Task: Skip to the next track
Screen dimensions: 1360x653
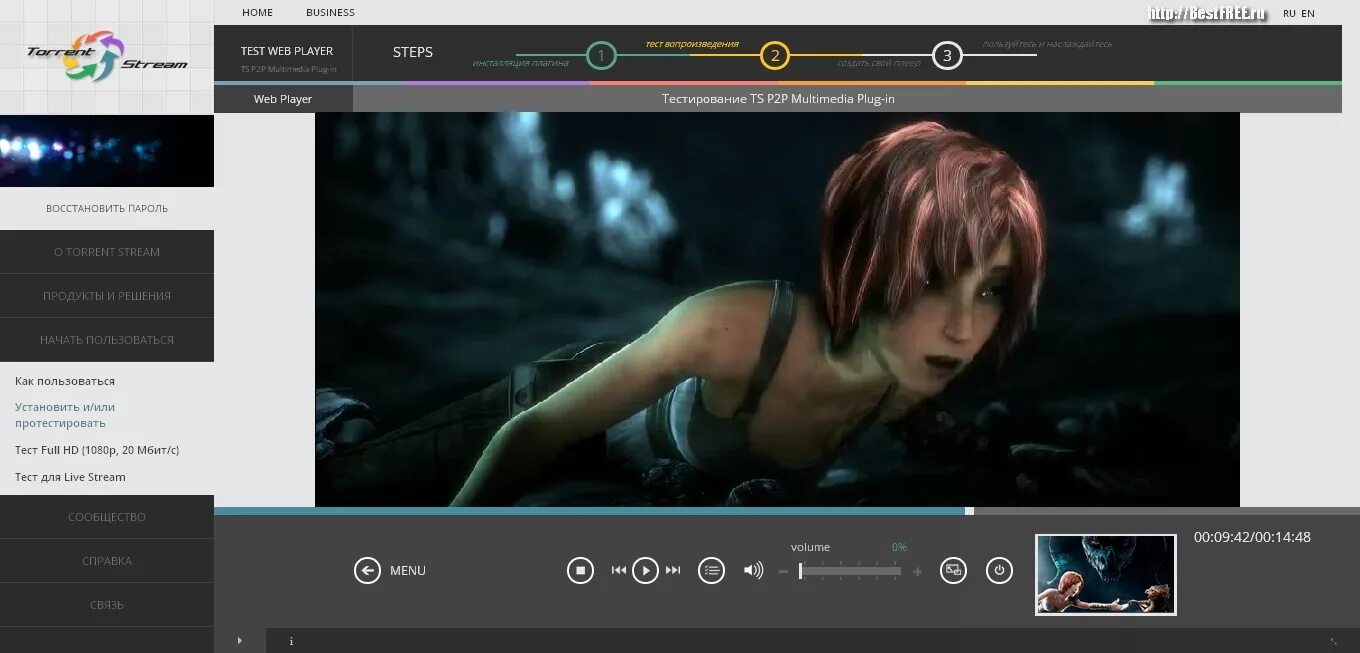Action: [673, 570]
